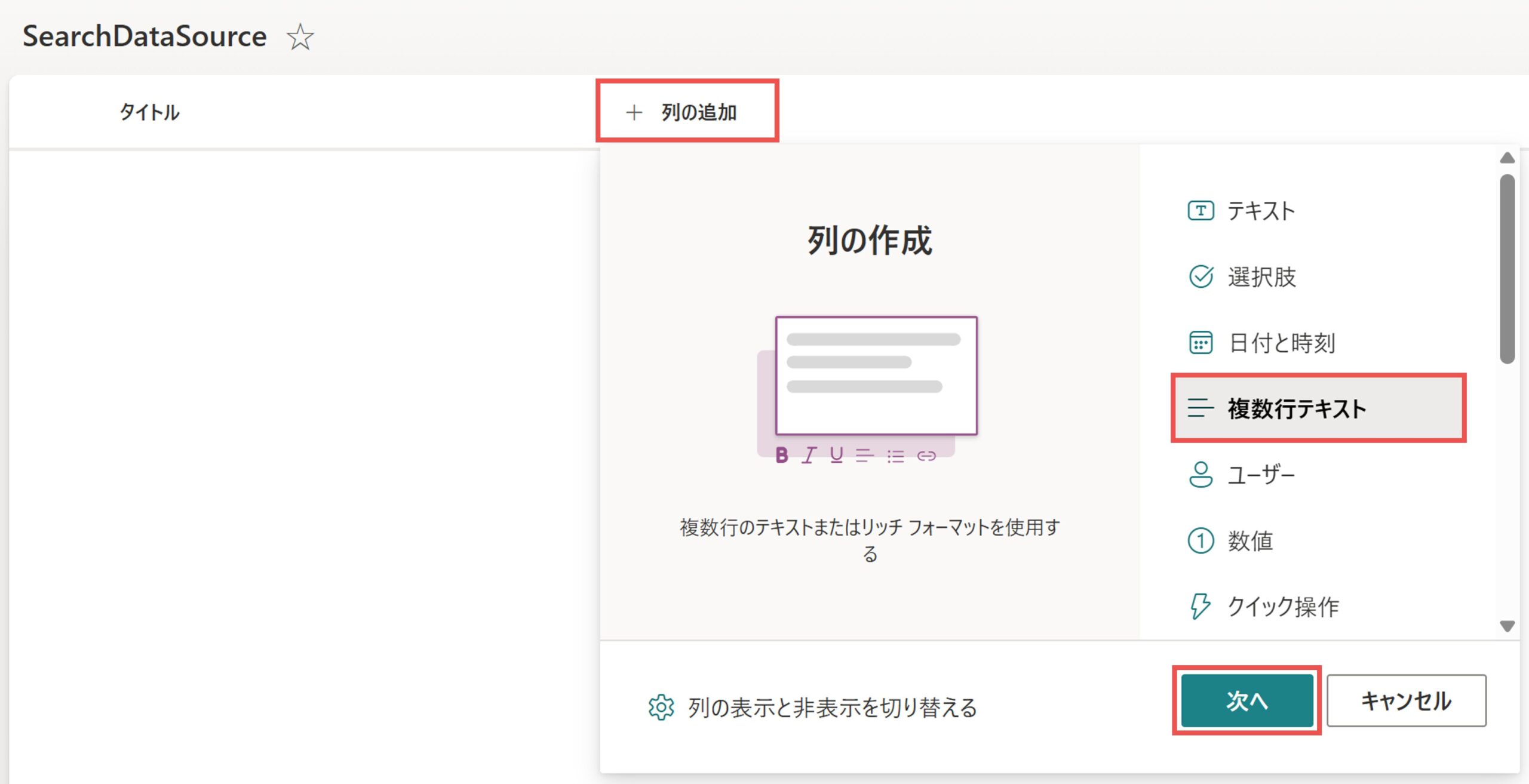Choose the クイック操作 lightning icon
1529x784 pixels.
tap(1199, 607)
